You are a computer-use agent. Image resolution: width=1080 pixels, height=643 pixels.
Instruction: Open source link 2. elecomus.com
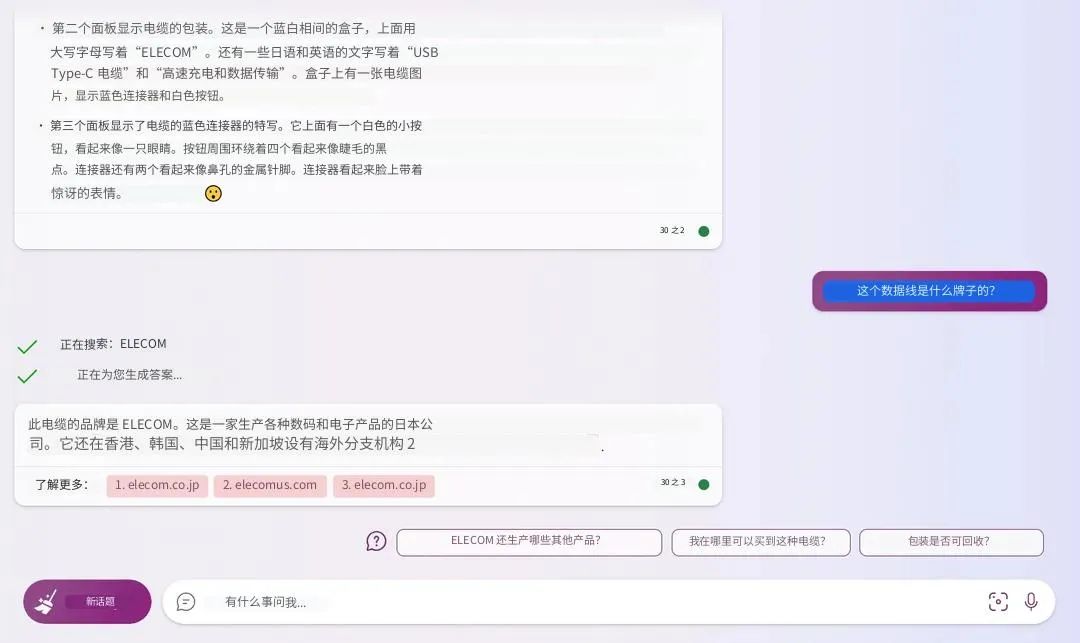click(270, 485)
